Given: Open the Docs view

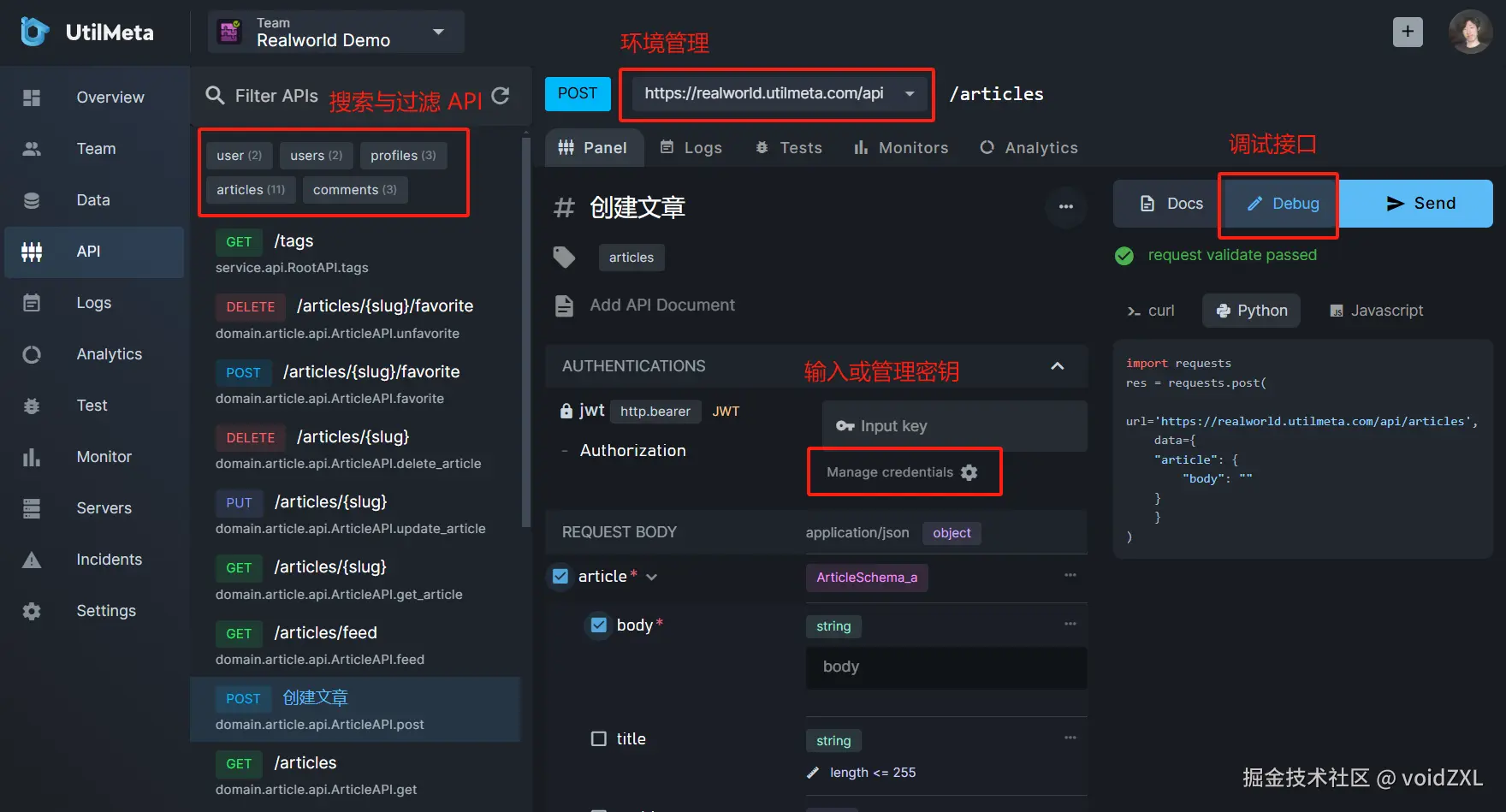Looking at the screenshot, I should [x=1171, y=204].
